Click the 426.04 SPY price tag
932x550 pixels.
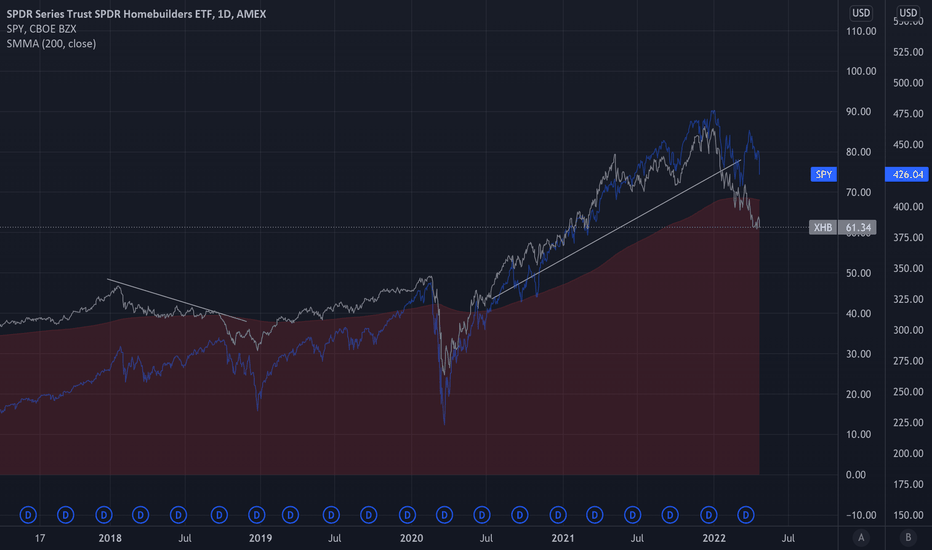coord(907,174)
